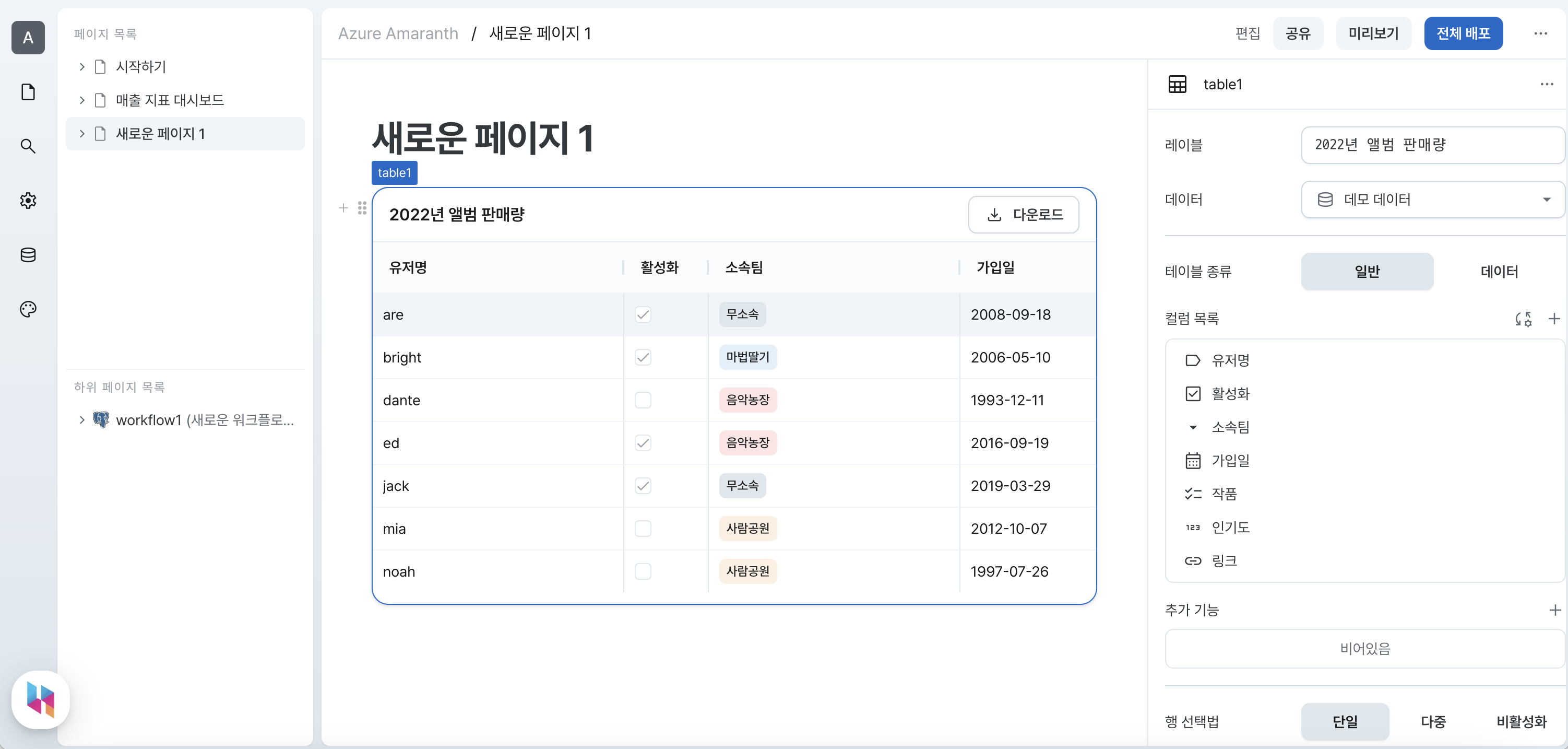Click the 전체 배포 button
This screenshot has height=749, width=1568.
coord(1463,33)
